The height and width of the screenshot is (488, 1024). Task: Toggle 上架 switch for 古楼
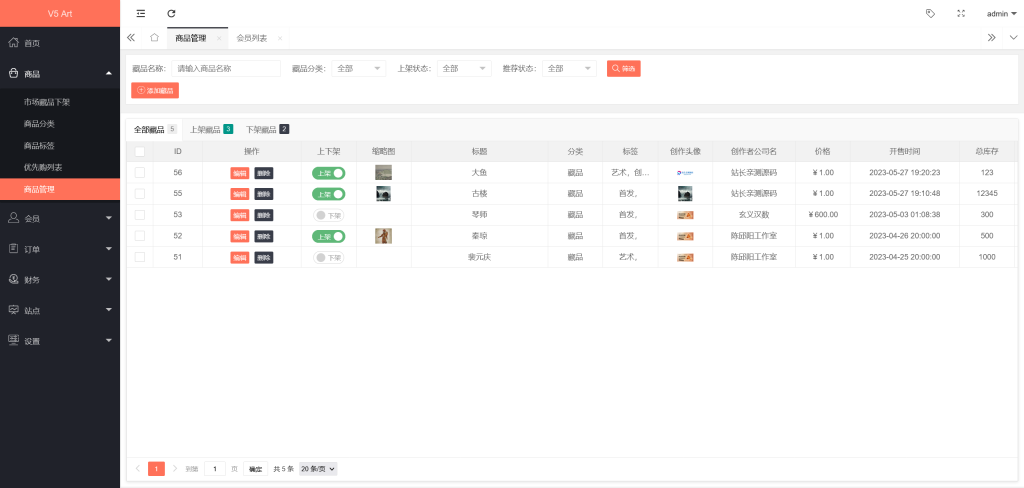(328, 193)
